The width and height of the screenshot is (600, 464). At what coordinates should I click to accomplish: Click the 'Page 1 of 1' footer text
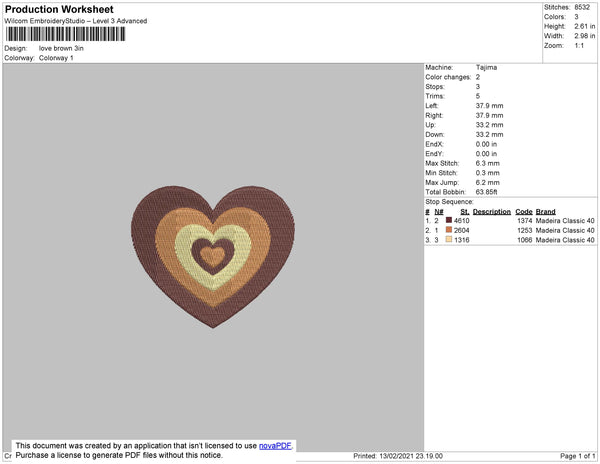coord(578,456)
